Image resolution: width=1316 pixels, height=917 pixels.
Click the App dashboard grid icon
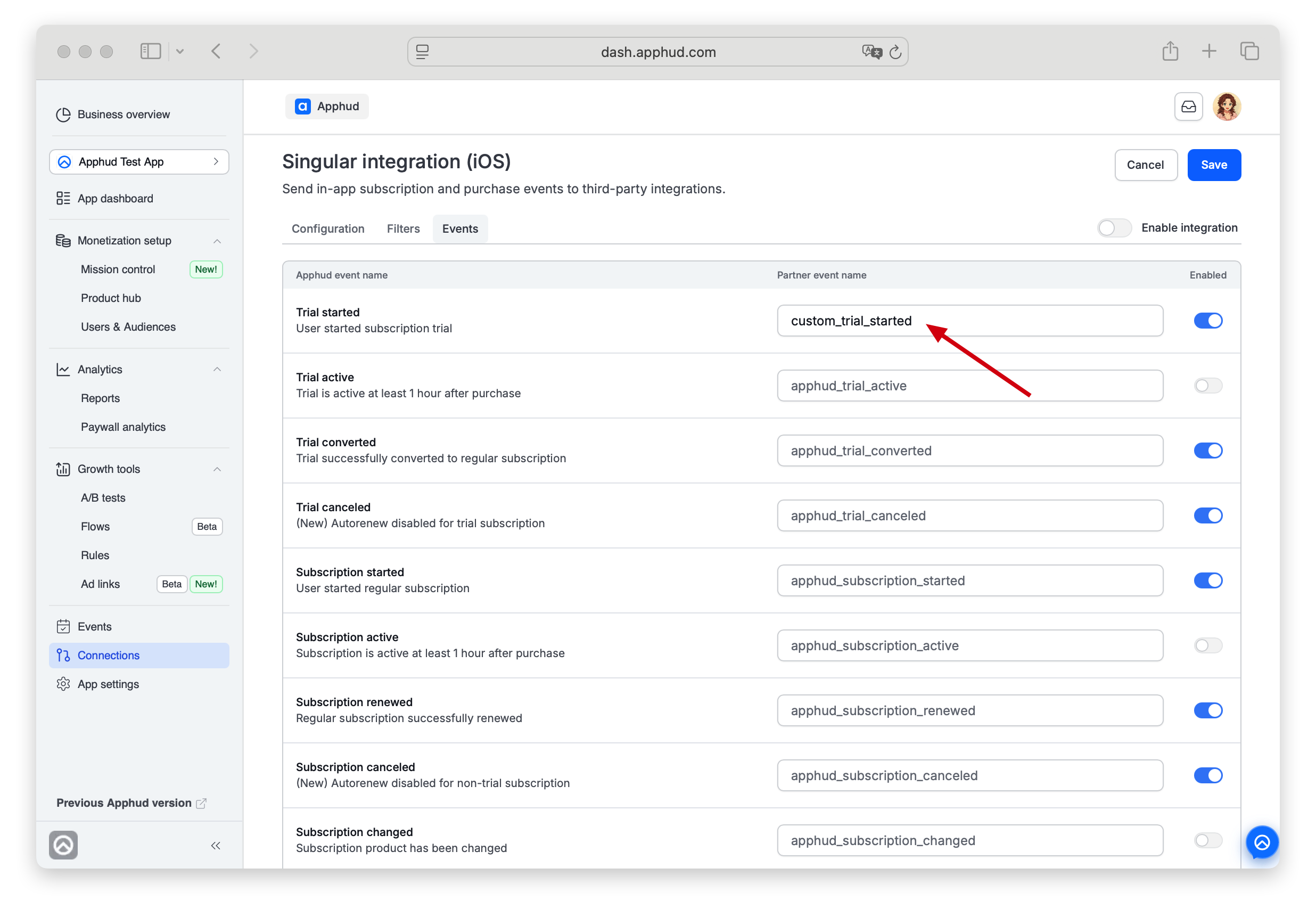pos(63,199)
